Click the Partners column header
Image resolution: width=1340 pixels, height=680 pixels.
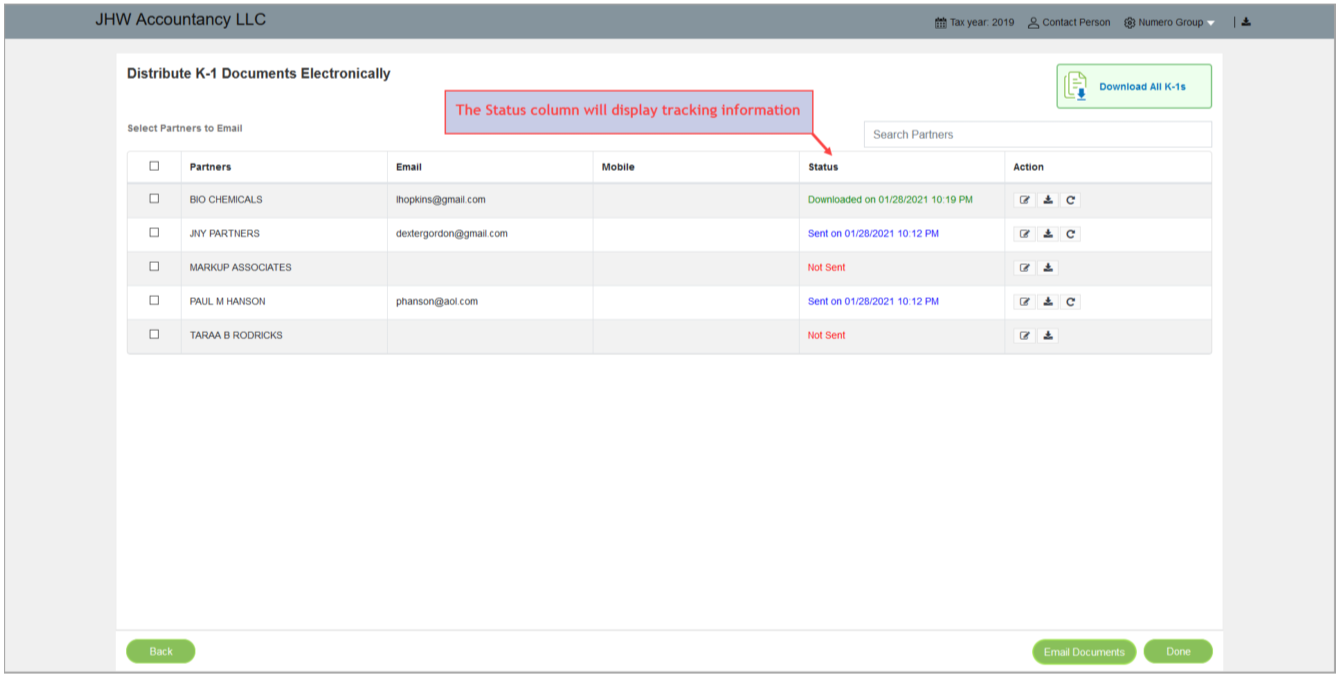tap(210, 167)
